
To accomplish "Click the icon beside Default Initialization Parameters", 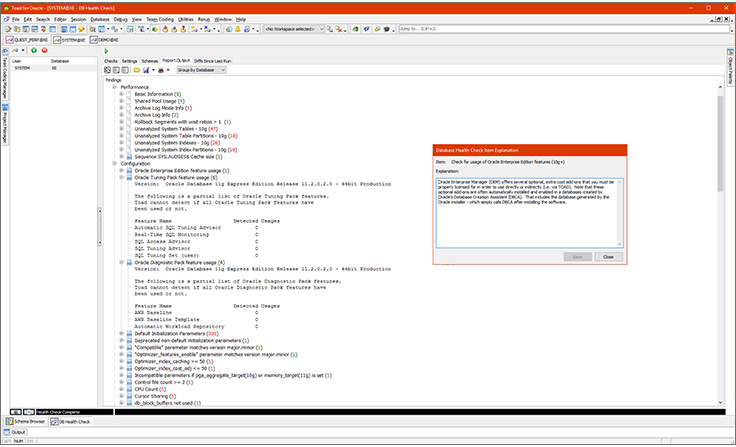I will coord(129,333).
